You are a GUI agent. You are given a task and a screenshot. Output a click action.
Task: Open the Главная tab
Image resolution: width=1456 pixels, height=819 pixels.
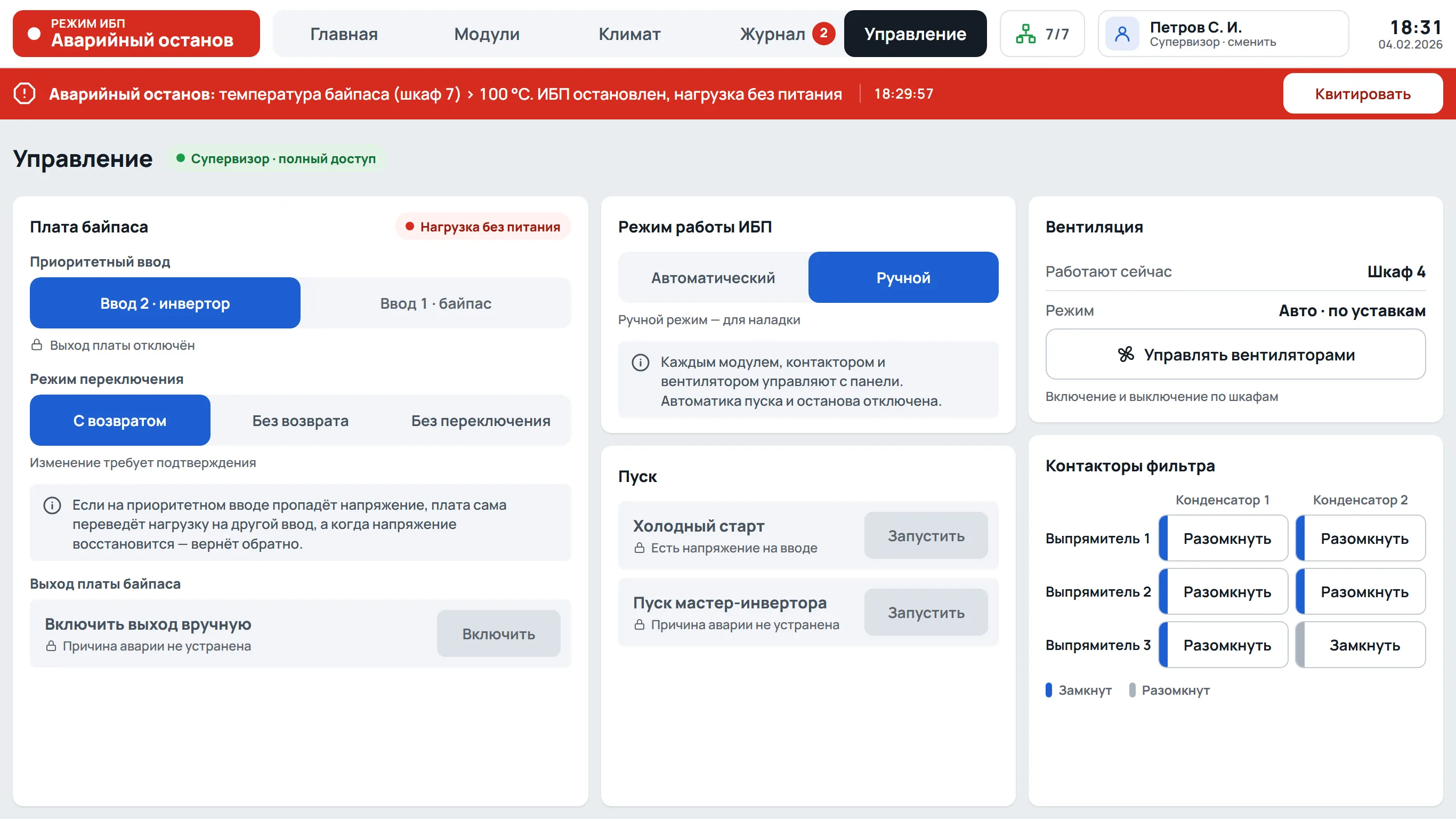[344, 34]
